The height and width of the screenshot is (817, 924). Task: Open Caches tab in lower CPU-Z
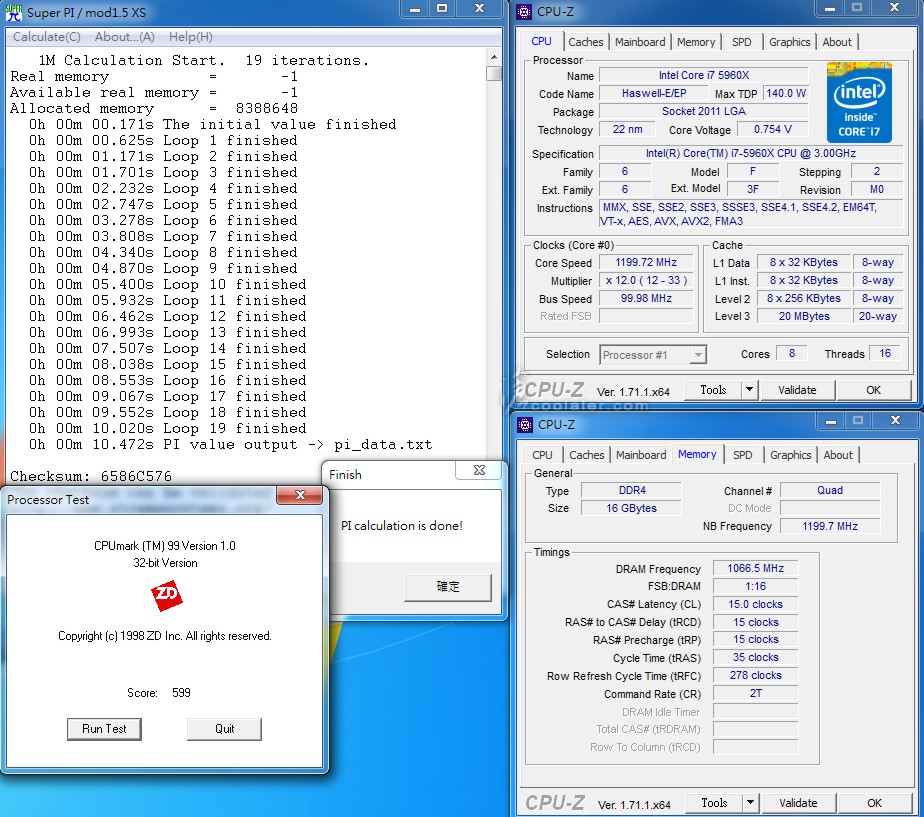586,455
